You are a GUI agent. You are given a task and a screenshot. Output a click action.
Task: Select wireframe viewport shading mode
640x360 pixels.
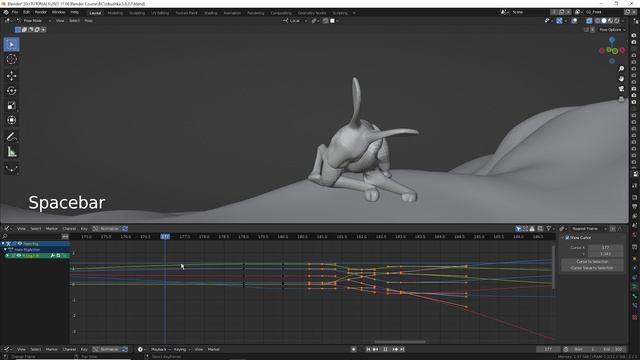point(598,21)
